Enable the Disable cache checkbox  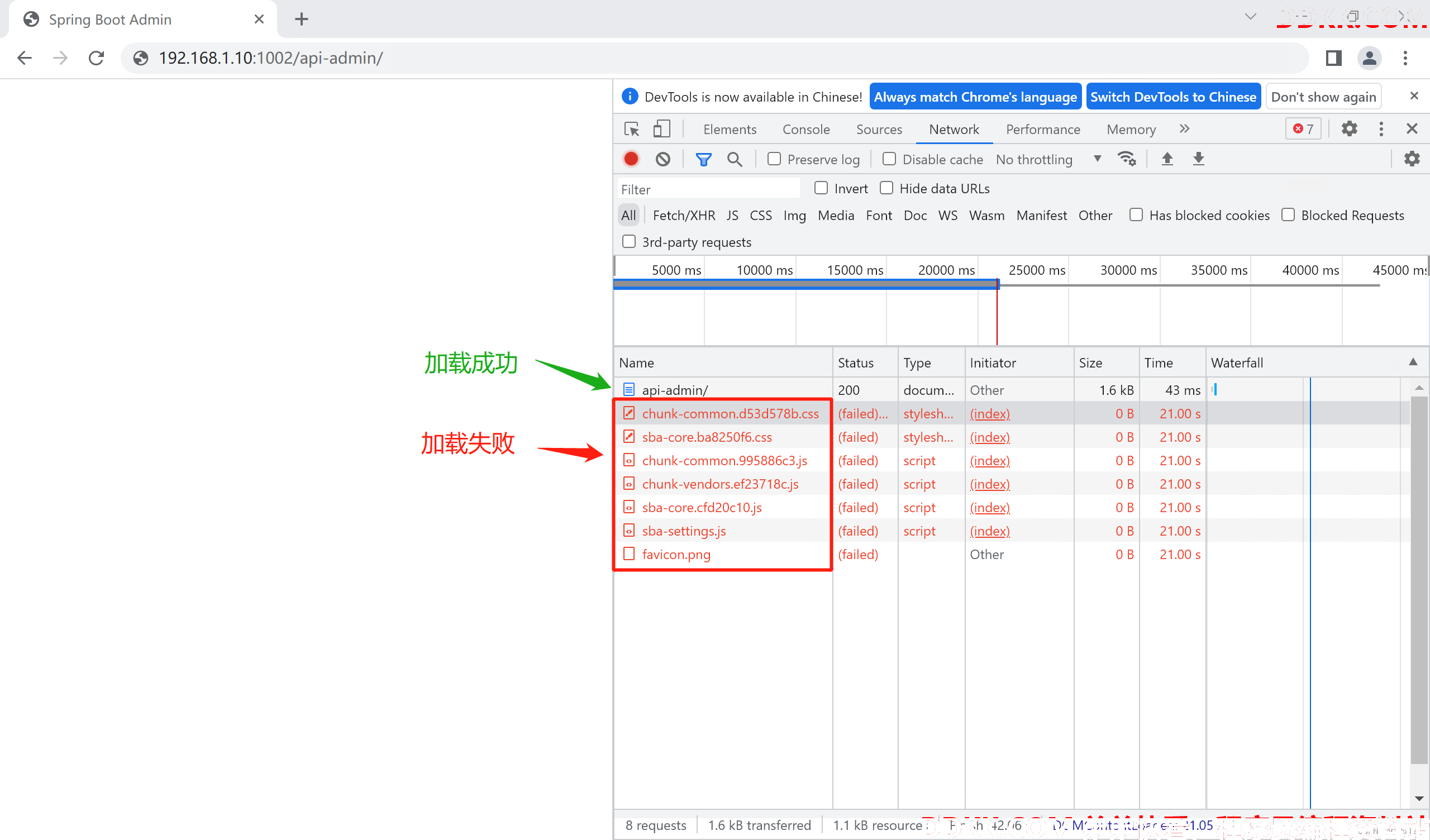click(x=889, y=159)
